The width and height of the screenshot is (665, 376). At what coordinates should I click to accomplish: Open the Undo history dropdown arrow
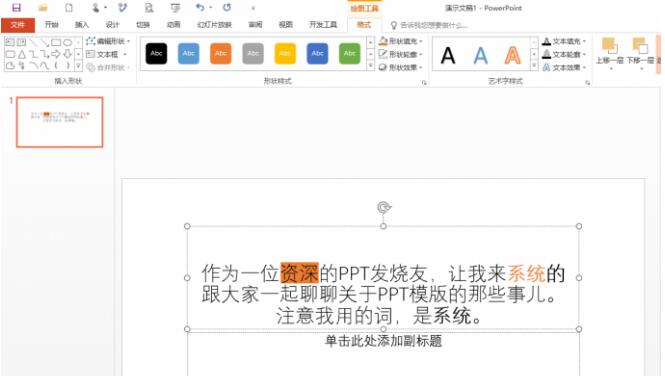(x=210, y=8)
